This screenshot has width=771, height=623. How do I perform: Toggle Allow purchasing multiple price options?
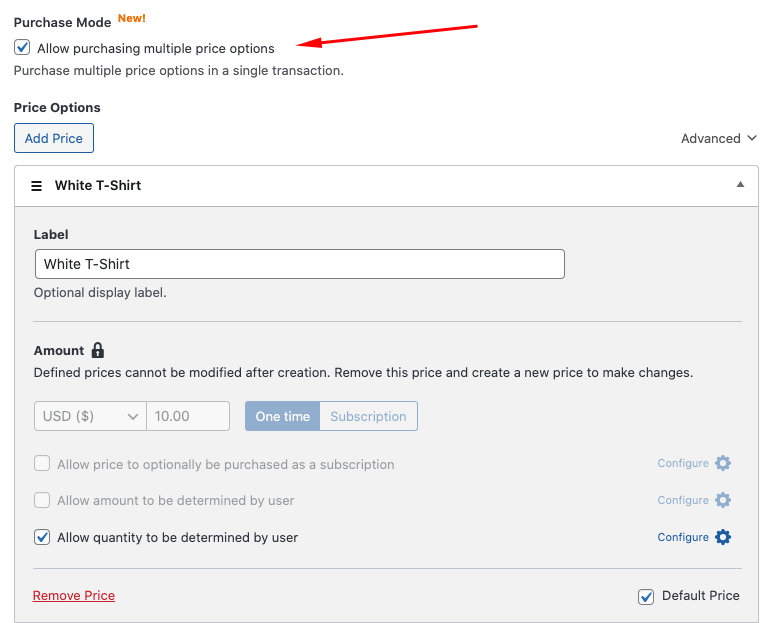(x=23, y=47)
